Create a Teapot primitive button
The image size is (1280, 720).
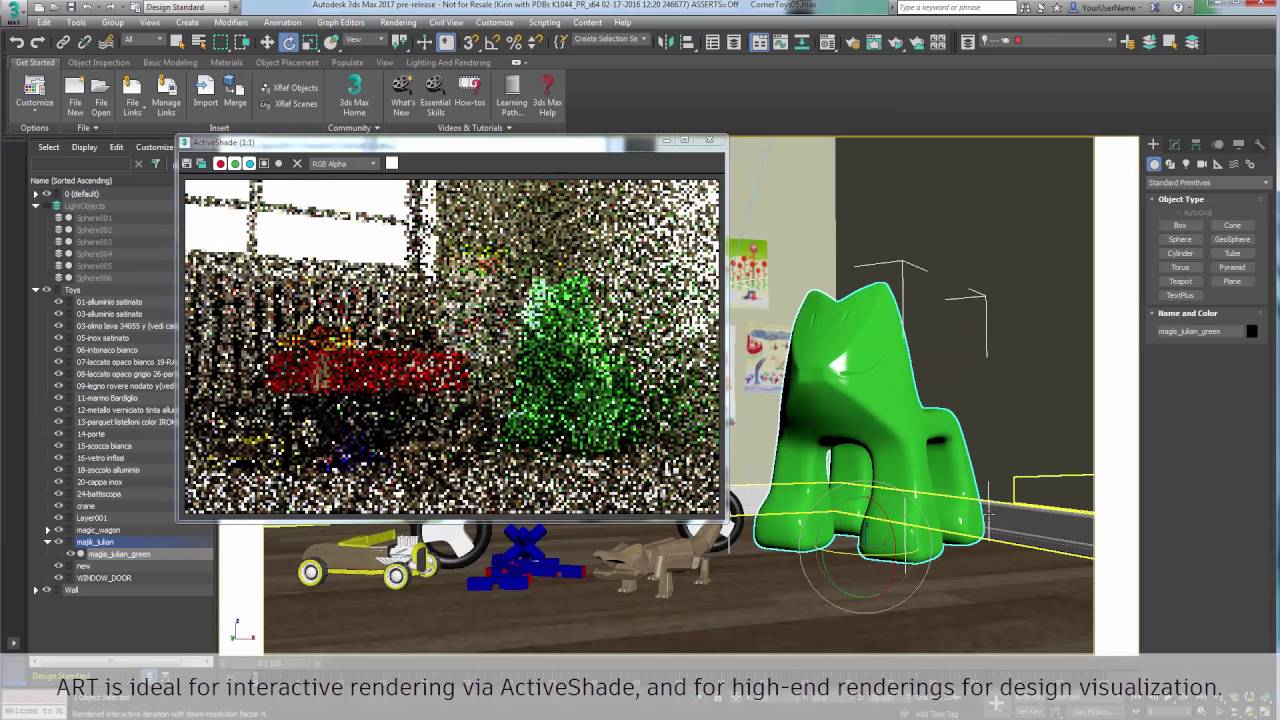point(1180,281)
